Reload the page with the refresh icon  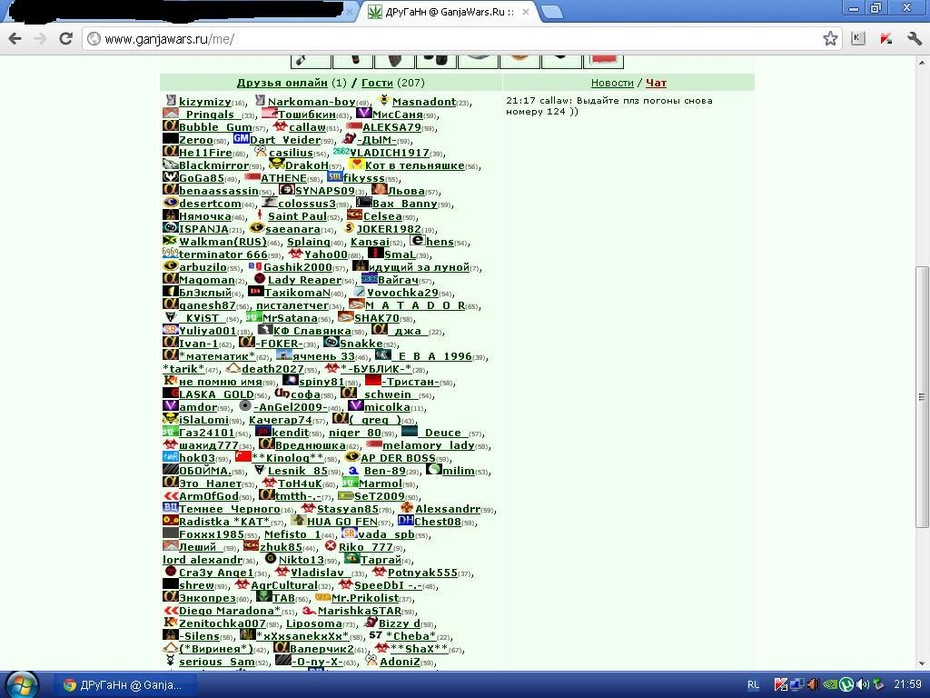pos(66,39)
